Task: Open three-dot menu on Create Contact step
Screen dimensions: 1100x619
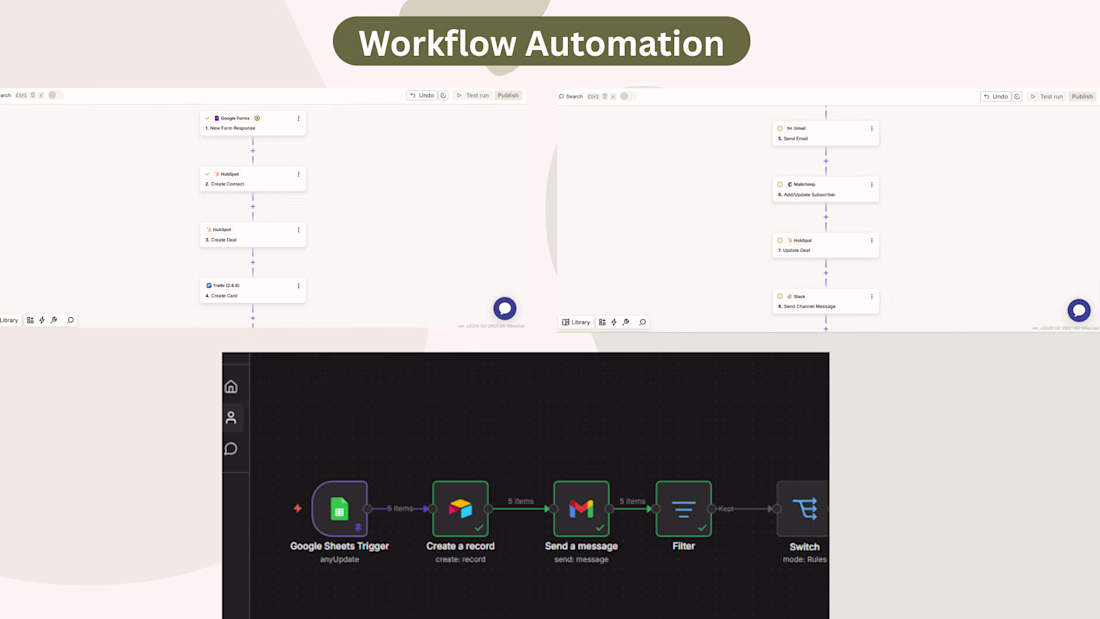Action: [x=298, y=174]
